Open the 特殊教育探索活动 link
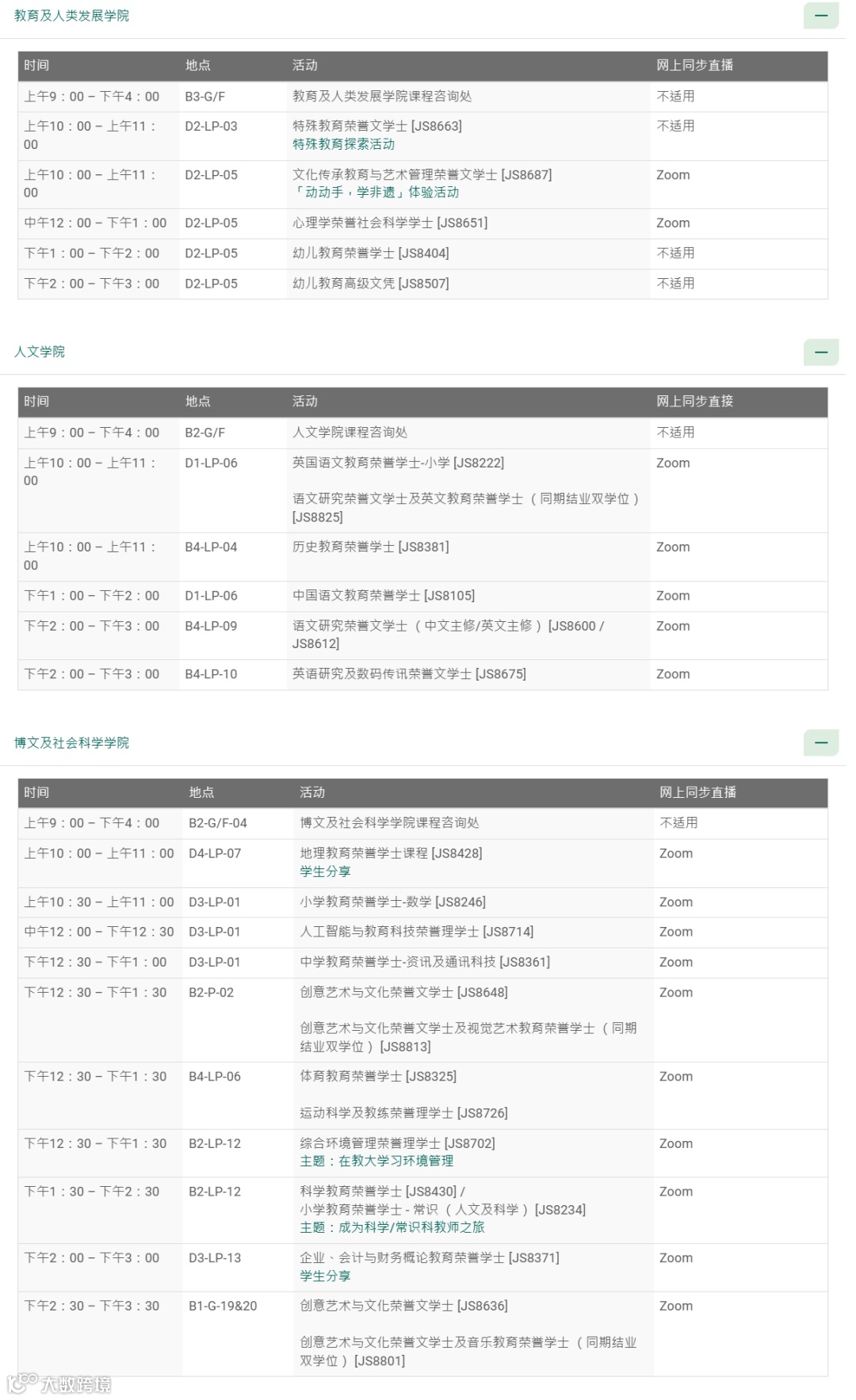Viewport: 856px width, 1400px height. tap(343, 144)
